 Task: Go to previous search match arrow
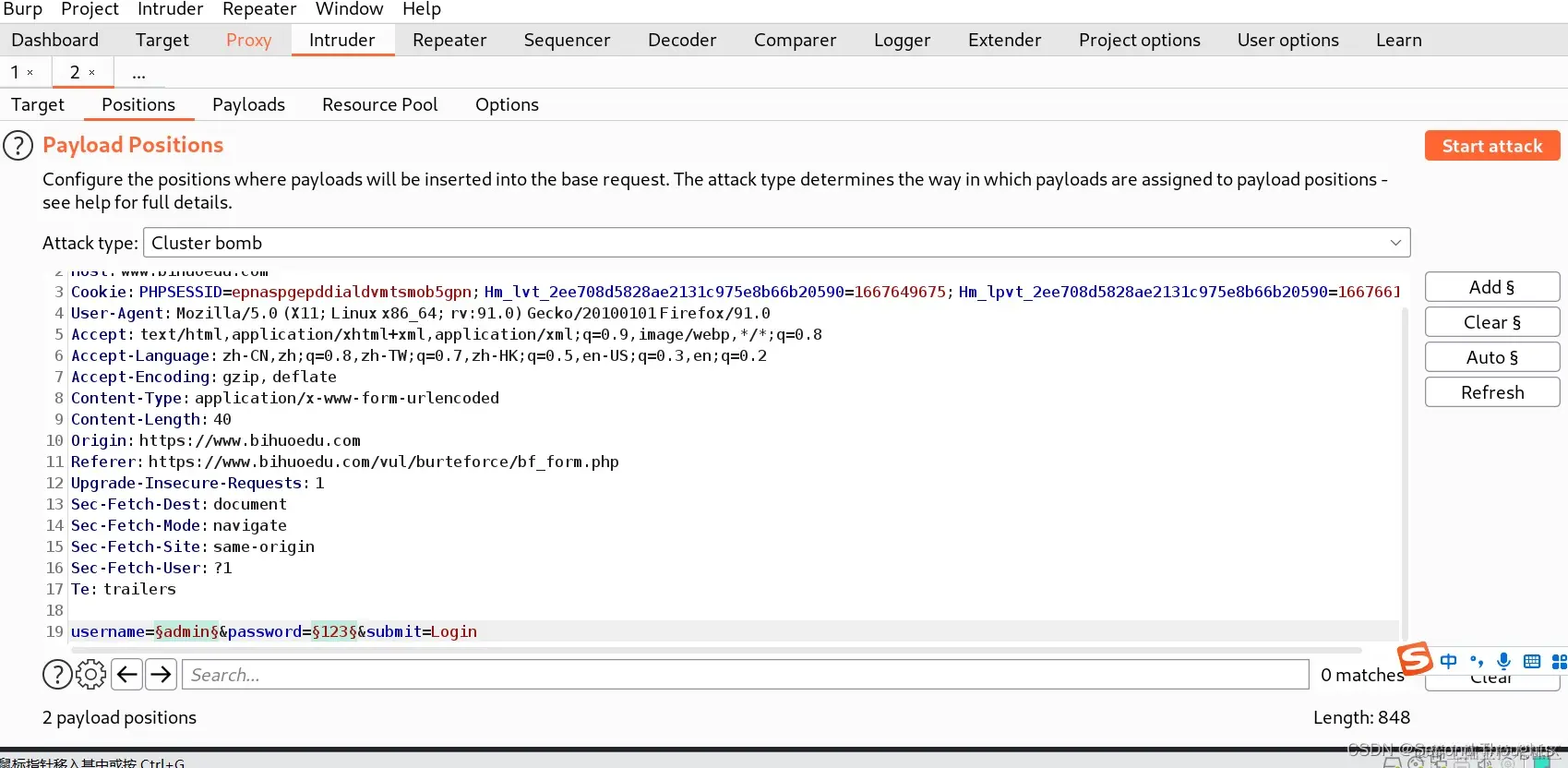(127, 675)
